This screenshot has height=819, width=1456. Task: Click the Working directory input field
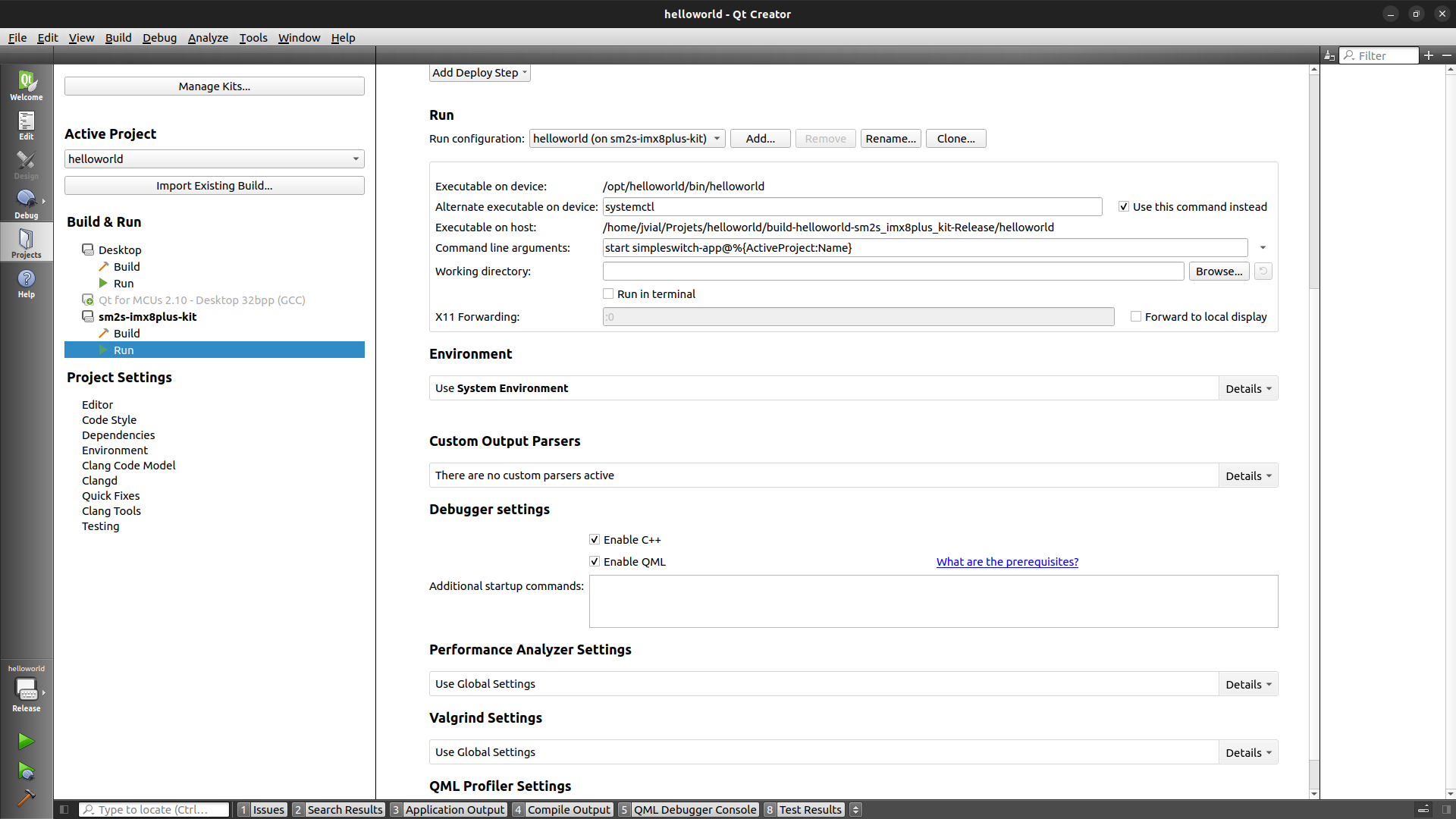click(x=893, y=271)
